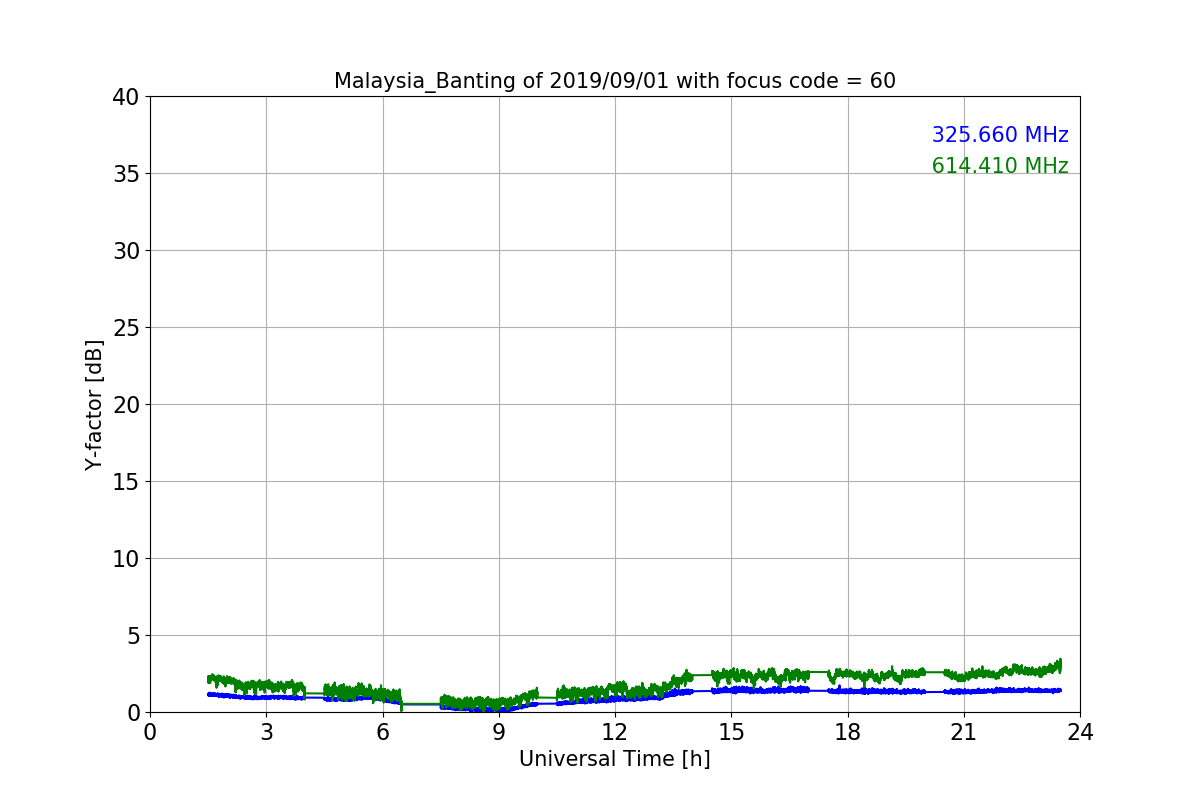The height and width of the screenshot is (800, 1200).
Task: Click the x-axis tick label 6
Action: tap(383, 731)
